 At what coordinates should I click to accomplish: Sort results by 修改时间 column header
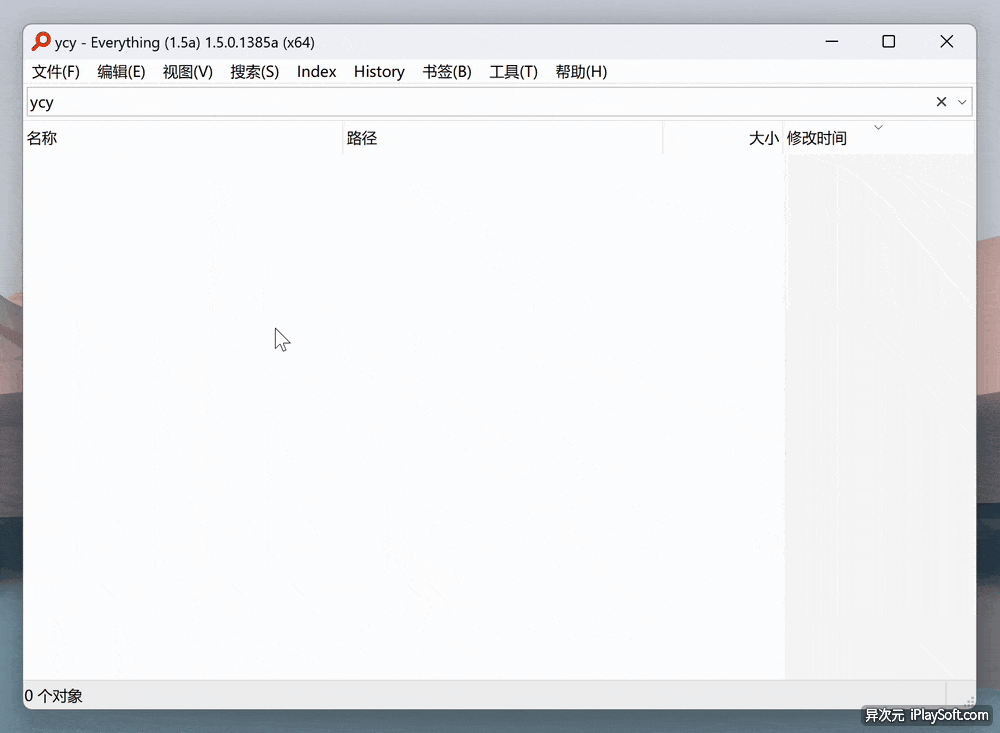879,138
